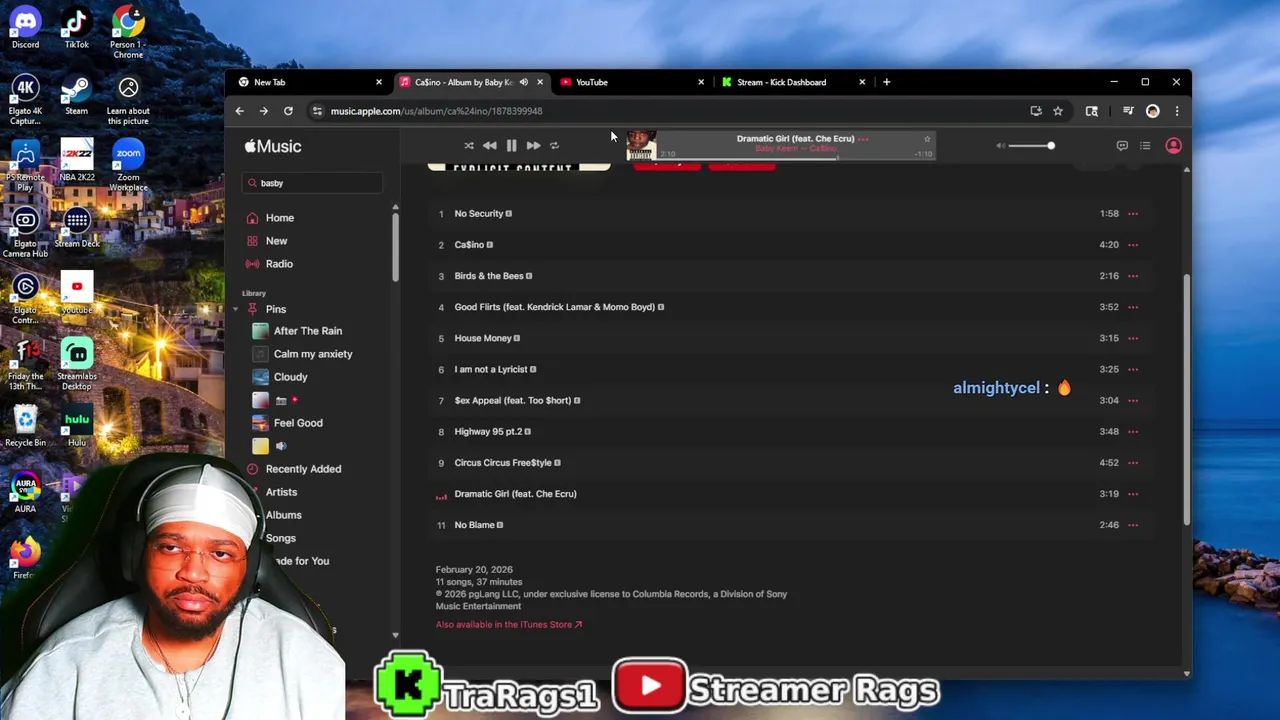
Task: Click the Chrome address bar URL
Action: click(436, 111)
